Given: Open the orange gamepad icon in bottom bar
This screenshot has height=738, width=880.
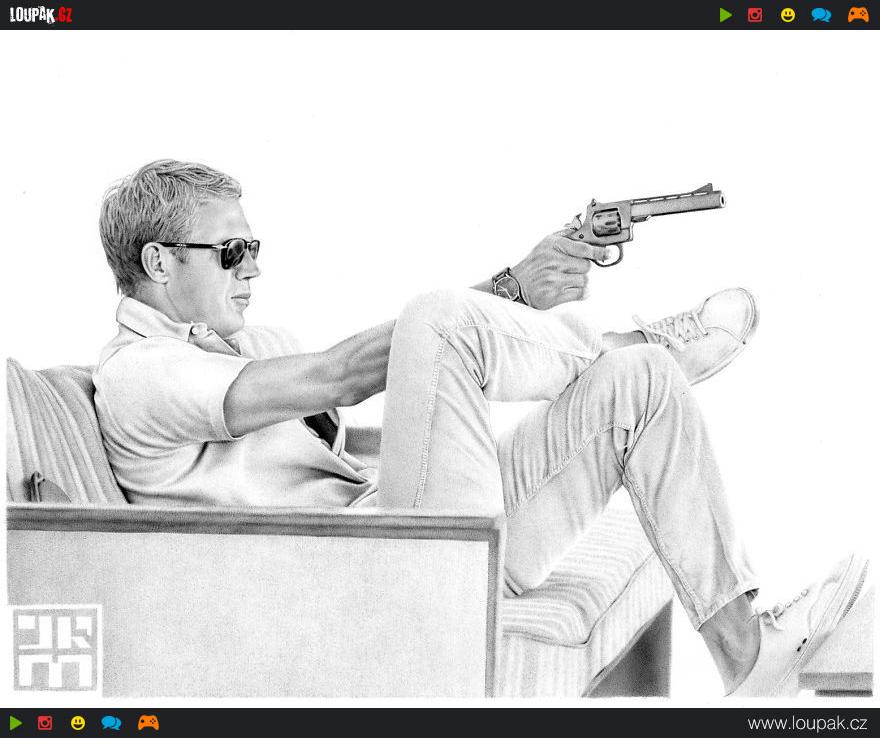Looking at the screenshot, I should click(148, 723).
